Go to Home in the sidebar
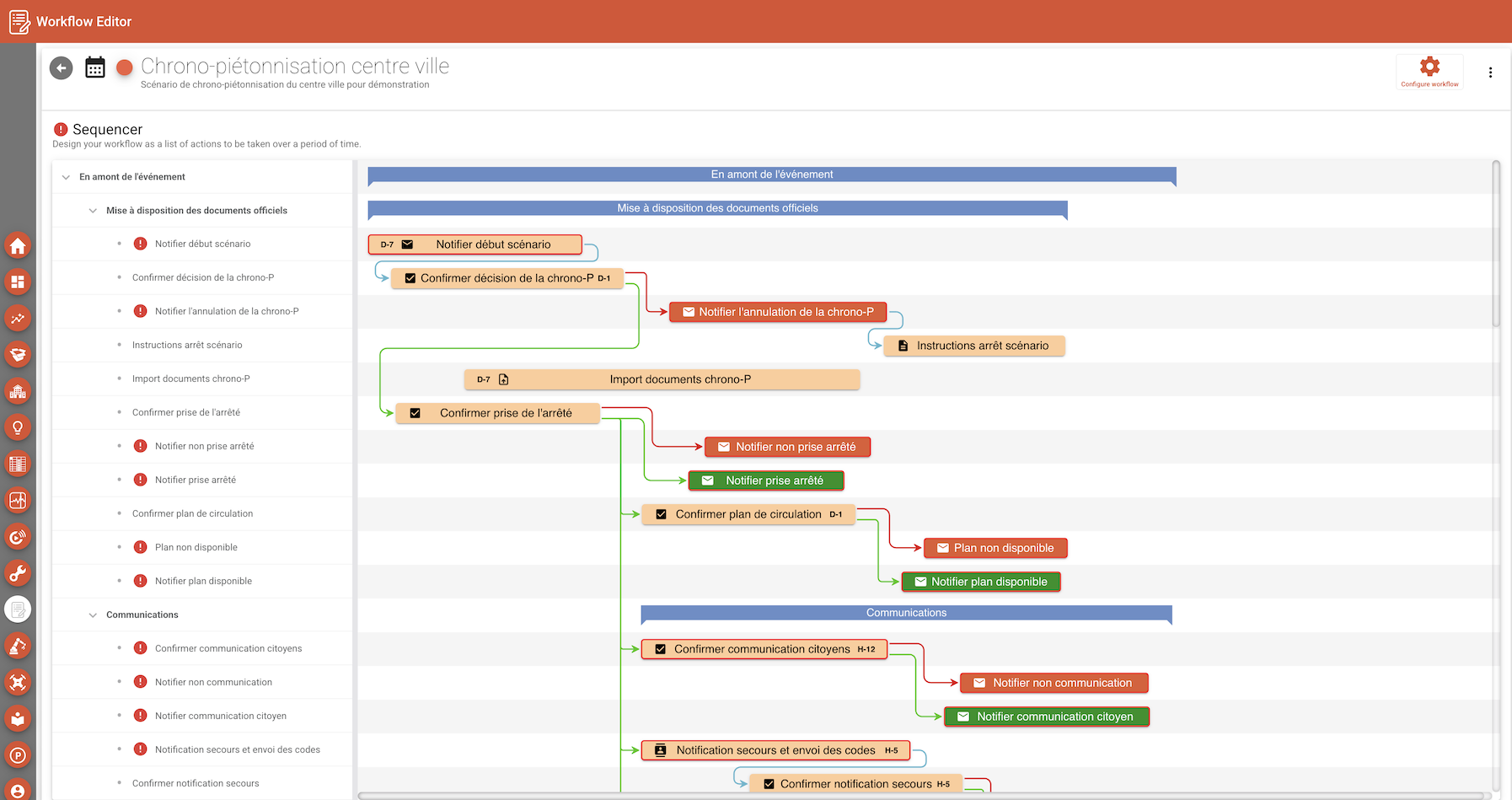 pyautogui.click(x=18, y=246)
